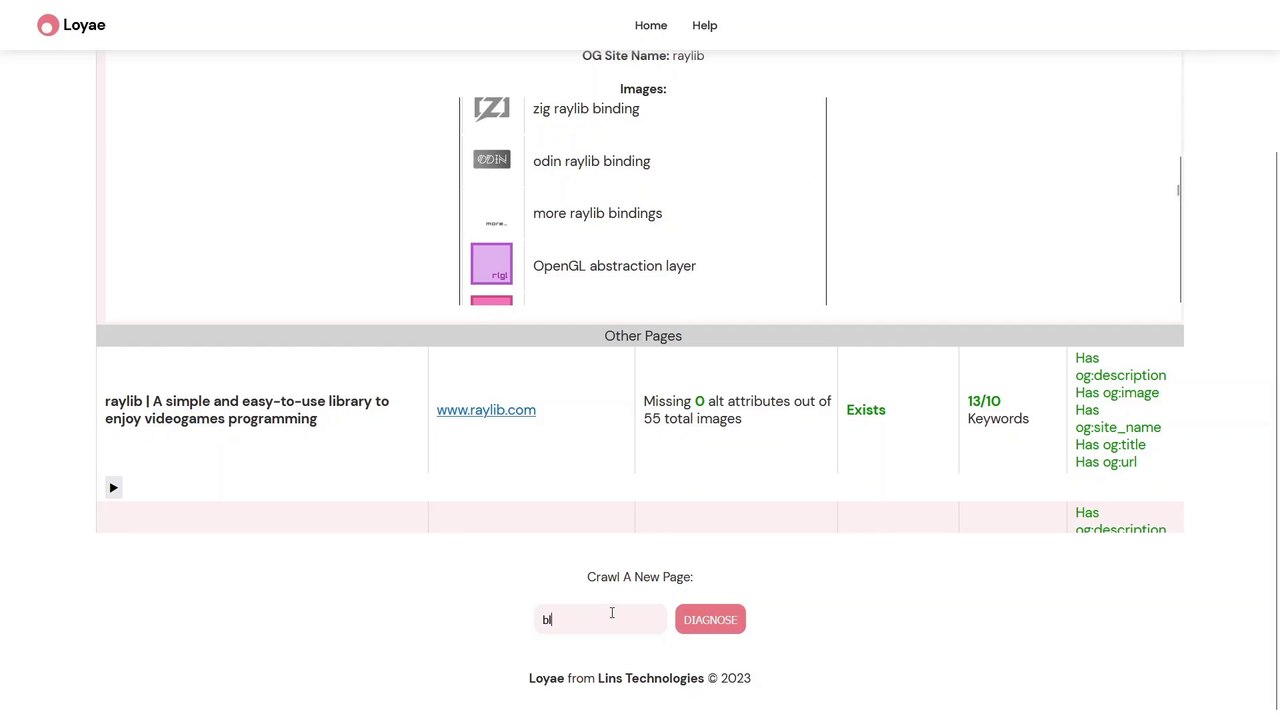The image size is (1280, 720).
Task: Click the DIAGNOSE button
Action: pyautogui.click(x=710, y=619)
